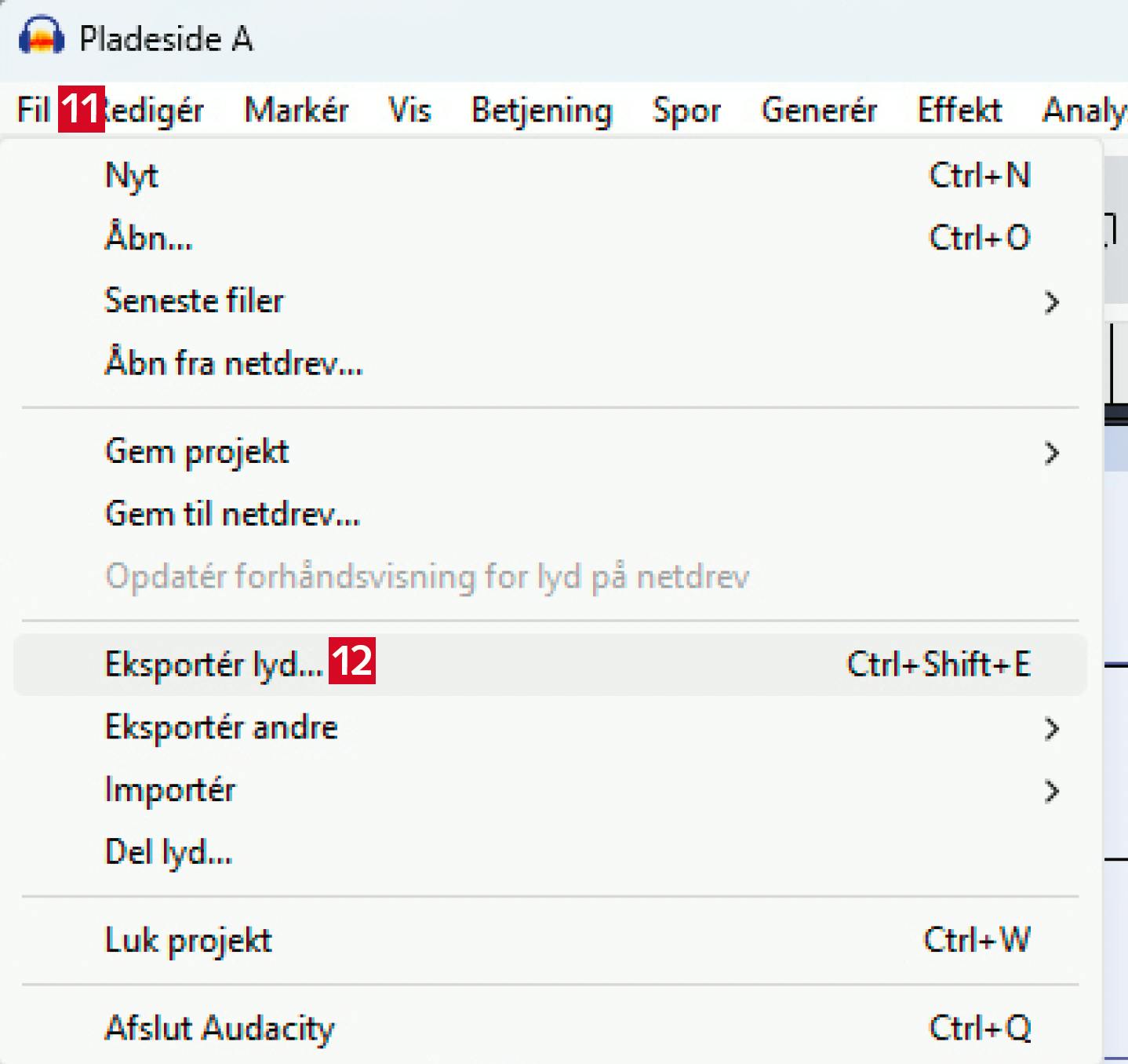
Task: Click Eksportér lyd... menu entry
Action: [x=213, y=665]
